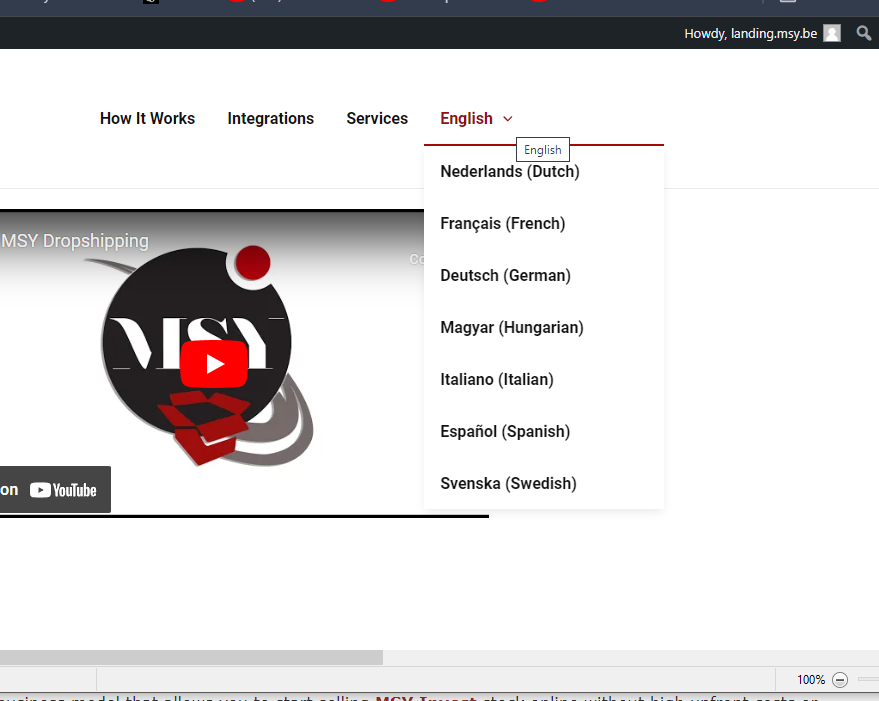Collapse the English language dropdown chevron
The height and width of the screenshot is (701, 879).
507,119
